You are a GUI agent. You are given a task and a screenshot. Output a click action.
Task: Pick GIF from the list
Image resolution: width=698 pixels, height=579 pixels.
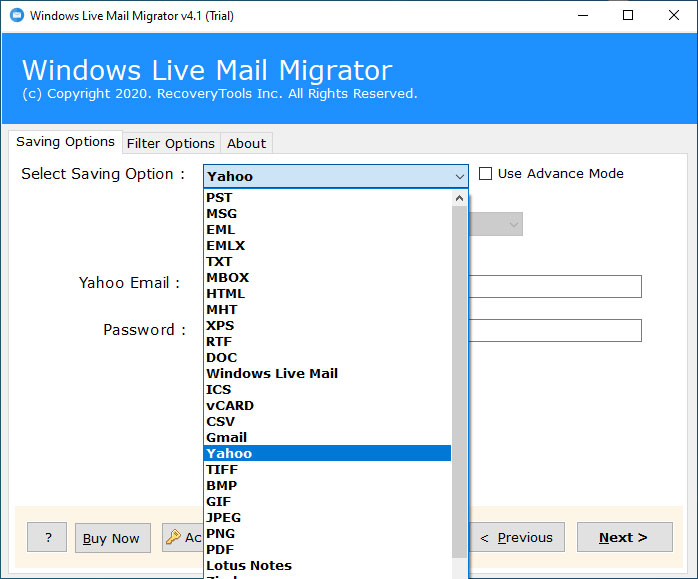tap(328, 502)
